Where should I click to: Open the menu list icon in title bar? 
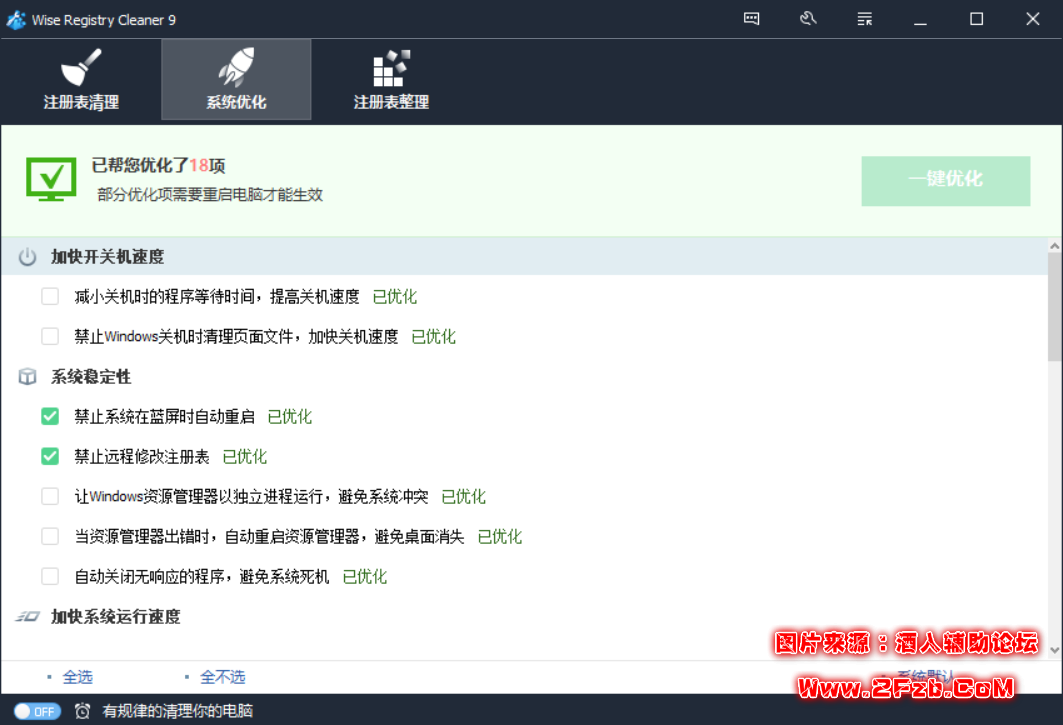click(864, 19)
